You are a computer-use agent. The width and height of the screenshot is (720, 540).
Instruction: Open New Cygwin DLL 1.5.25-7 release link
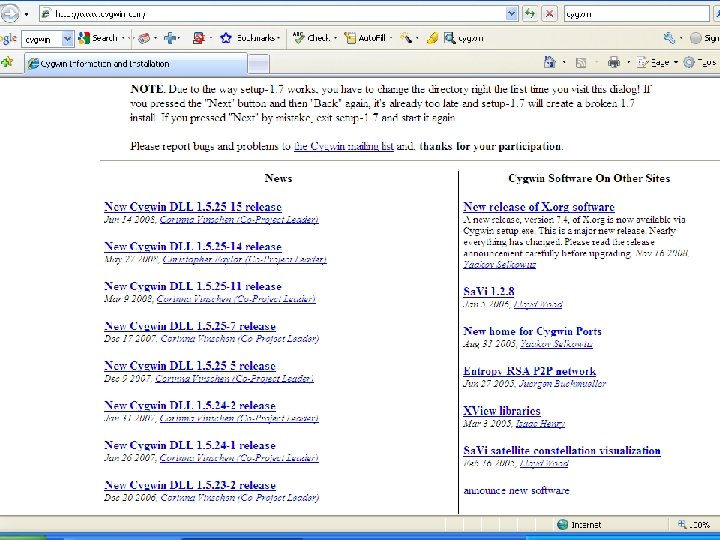pos(190,326)
